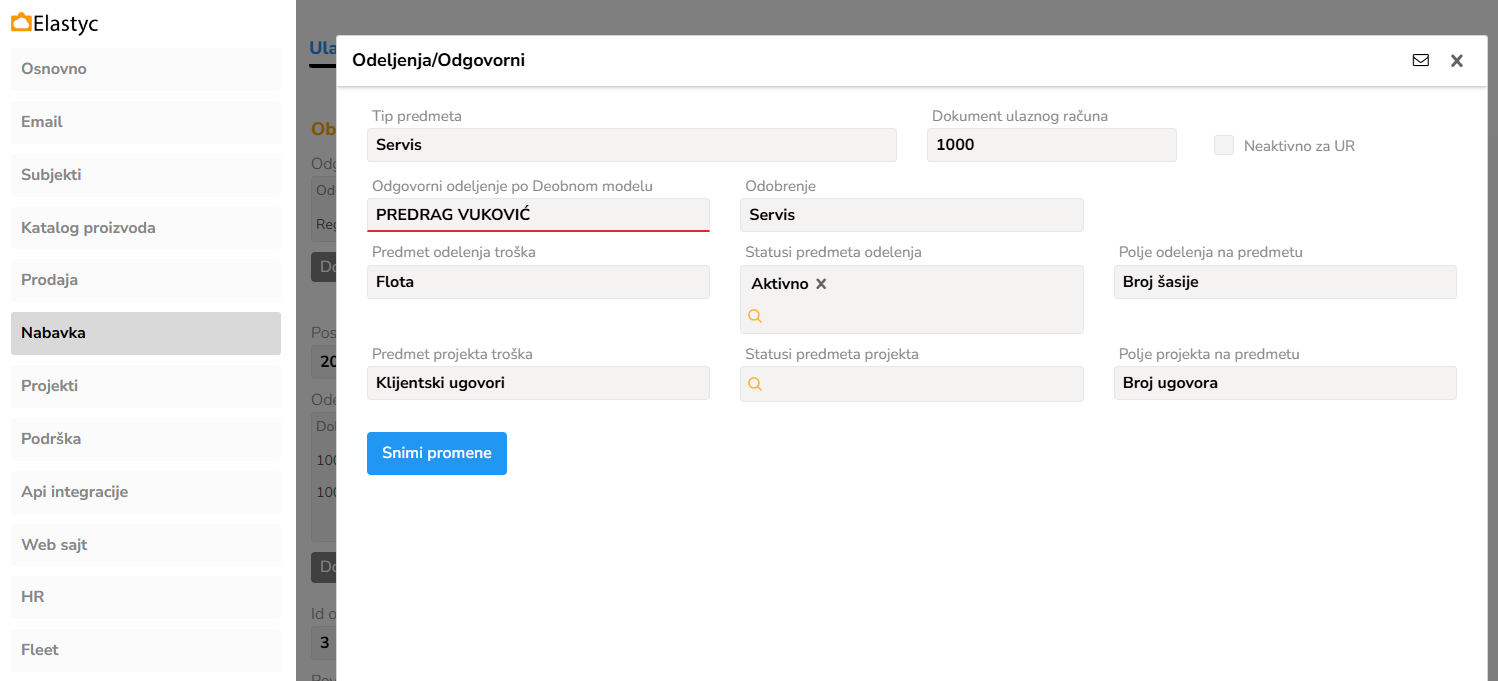Open the Klijentski ugovori field
This screenshot has width=1498, height=681.
(538, 383)
